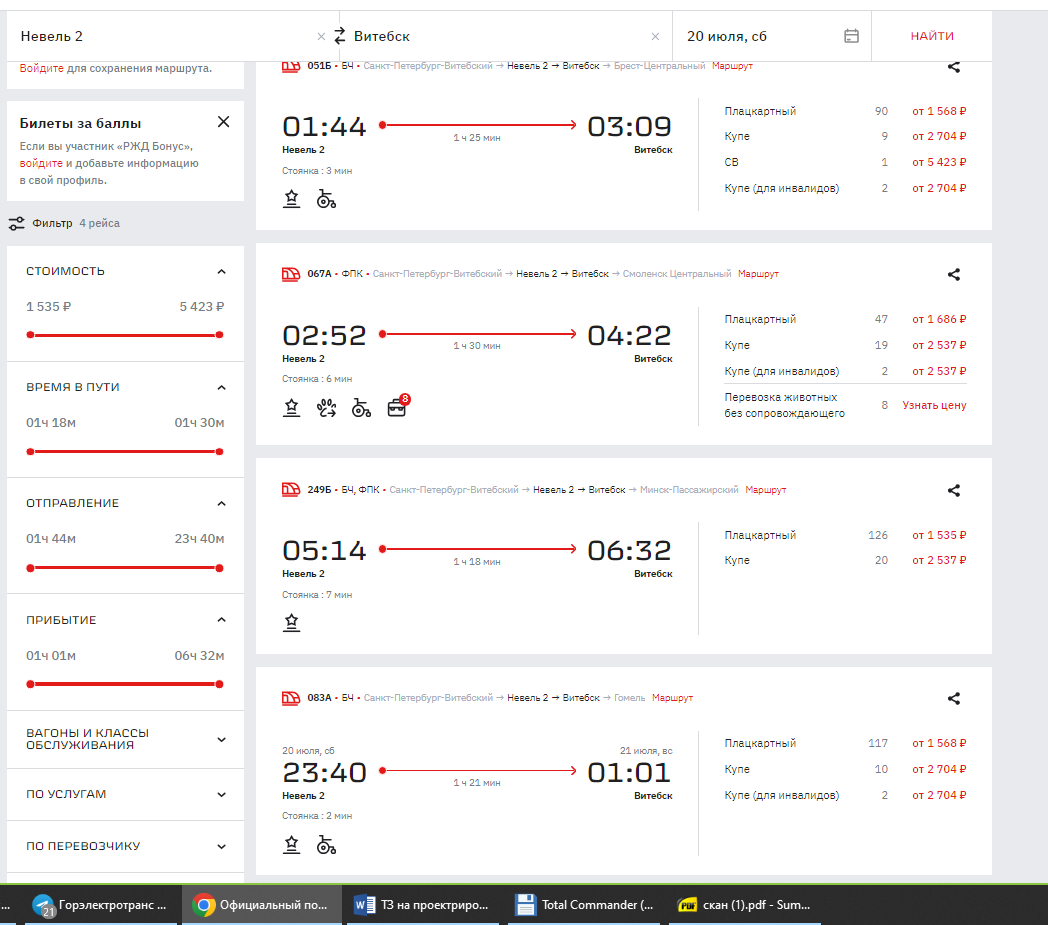1048x925 pixels.
Task: Click pet transport paw icon on train 067А
Action: click(x=327, y=408)
